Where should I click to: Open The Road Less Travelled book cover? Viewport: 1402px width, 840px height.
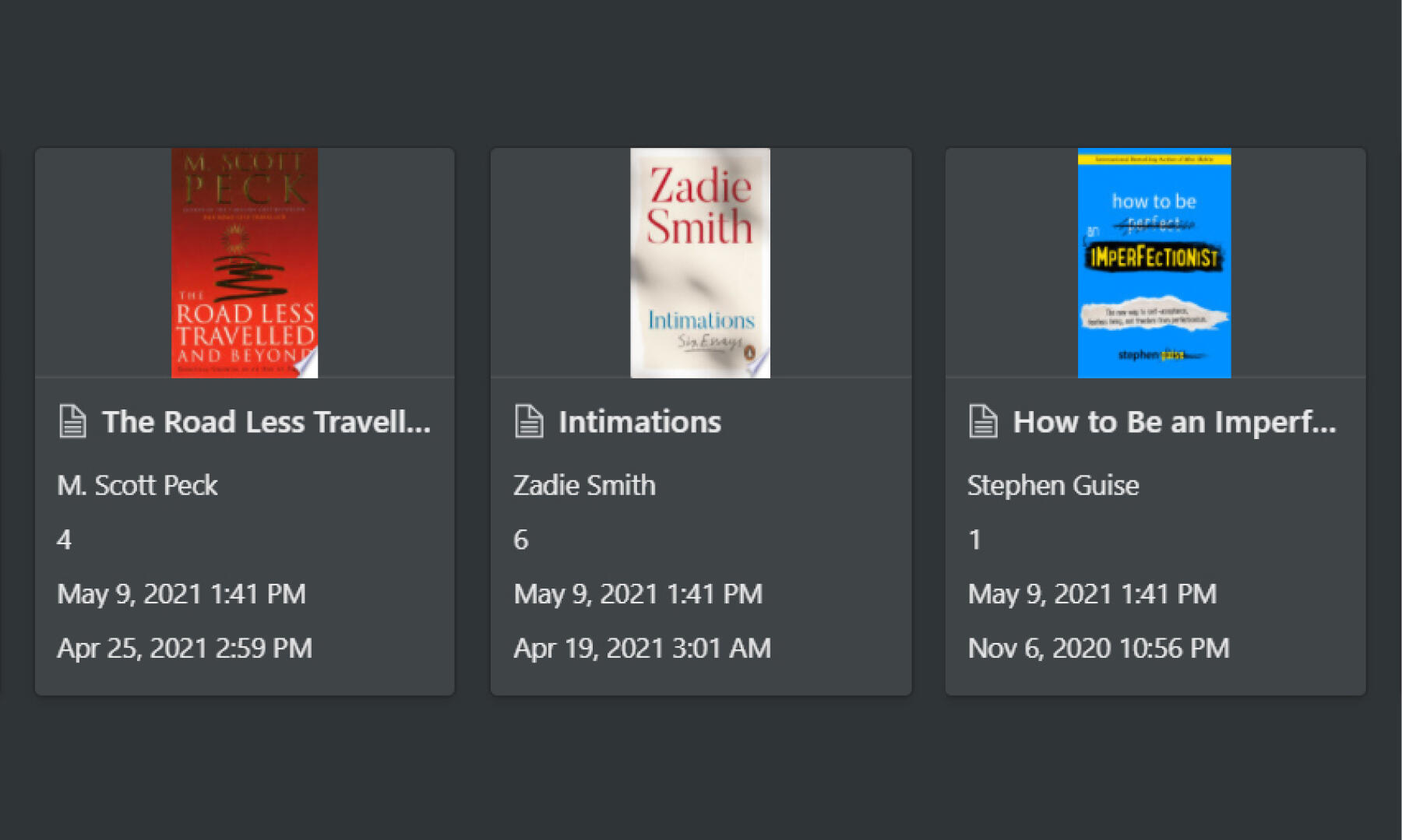pos(245,263)
